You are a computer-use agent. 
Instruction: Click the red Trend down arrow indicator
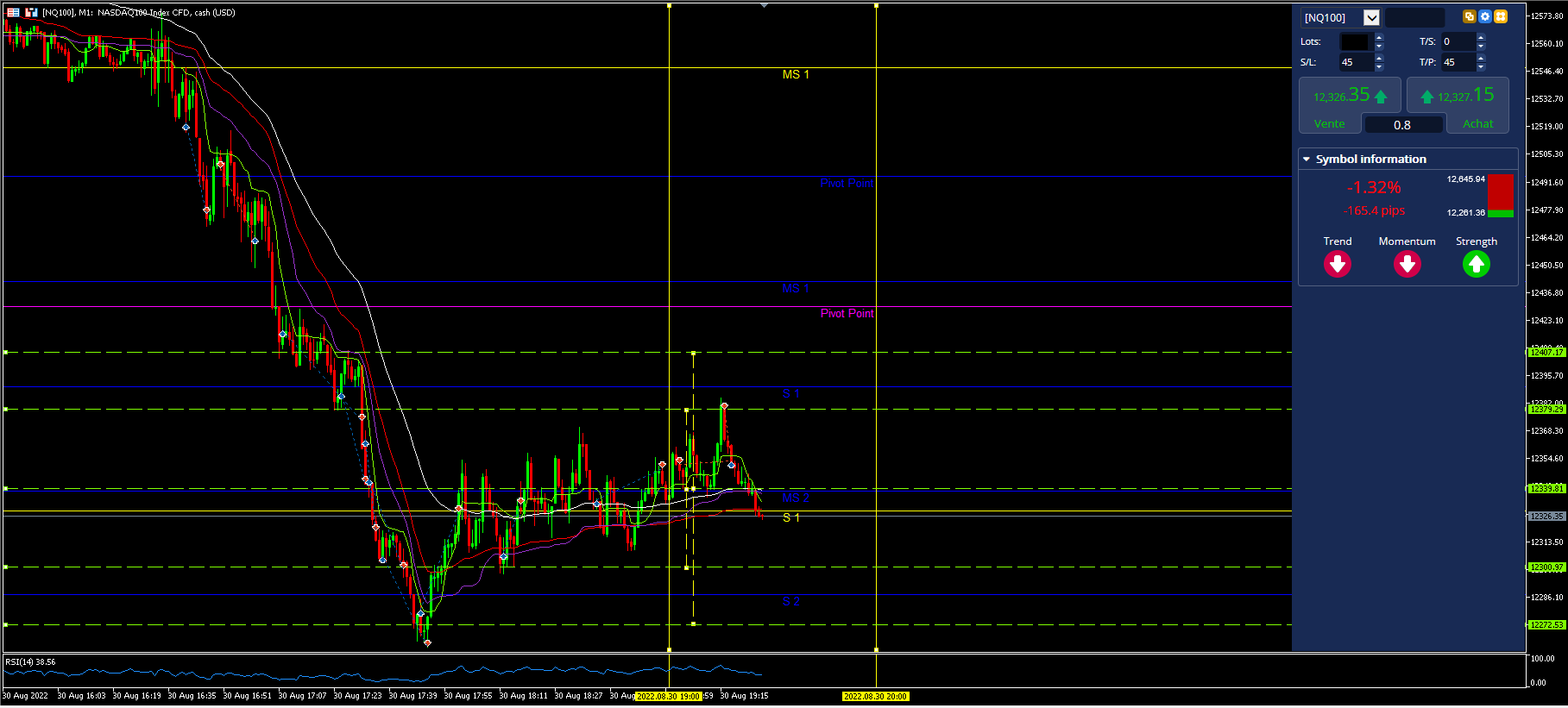[1338, 264]
